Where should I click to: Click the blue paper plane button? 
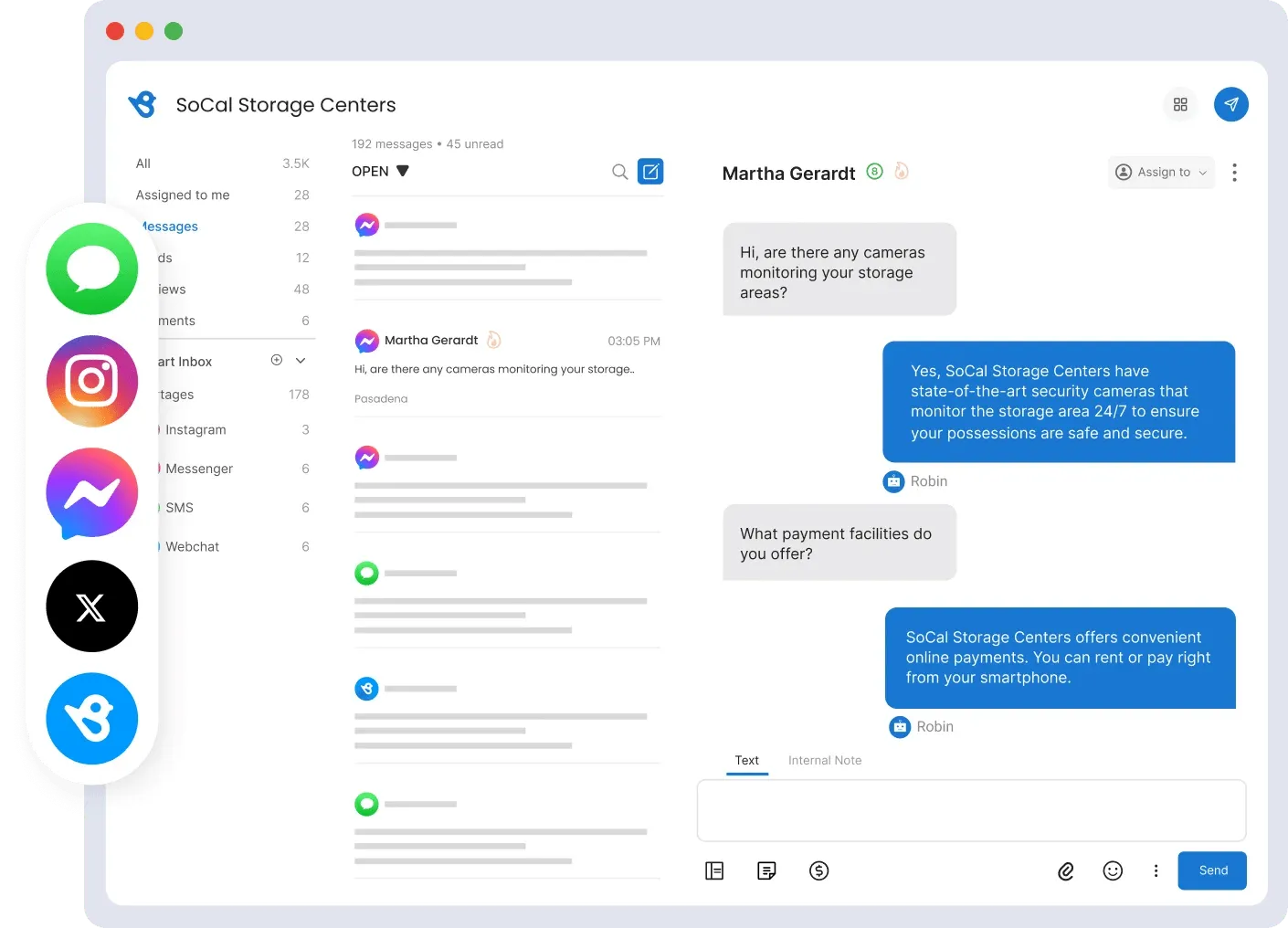click(1230, 104)
